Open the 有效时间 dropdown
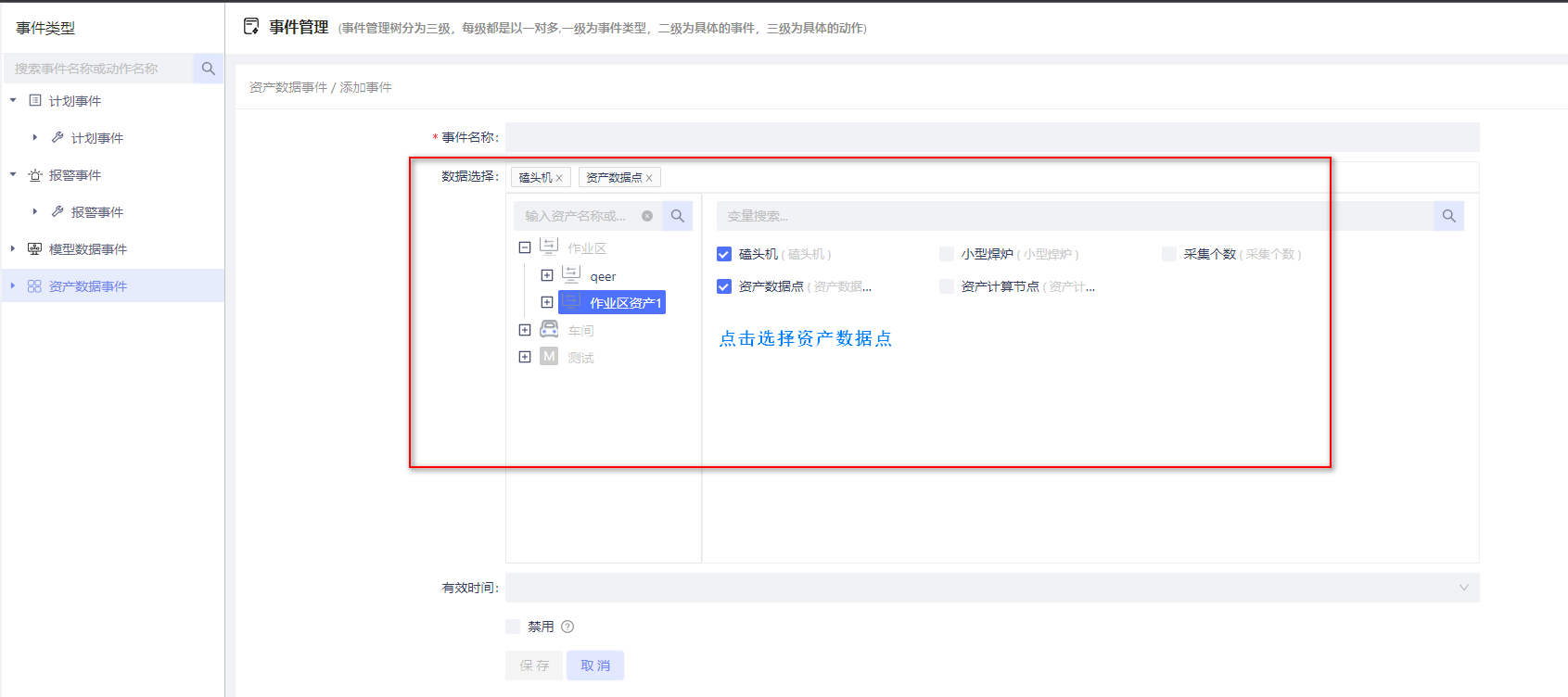This screenshot has height=697, width=1568. 992,588
